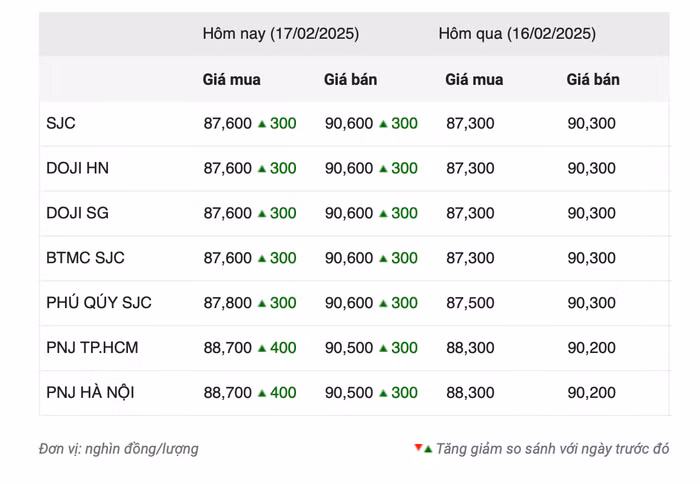
Task: Click the Đơn vị: nghìn đồng/lượng note
Action: coord(119,449)
